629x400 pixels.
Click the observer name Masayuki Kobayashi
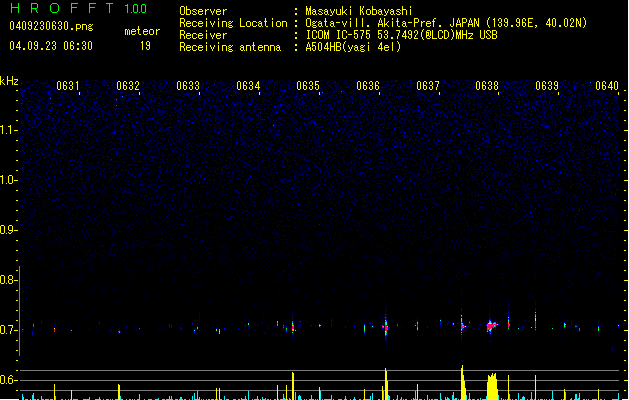(358, 11)
